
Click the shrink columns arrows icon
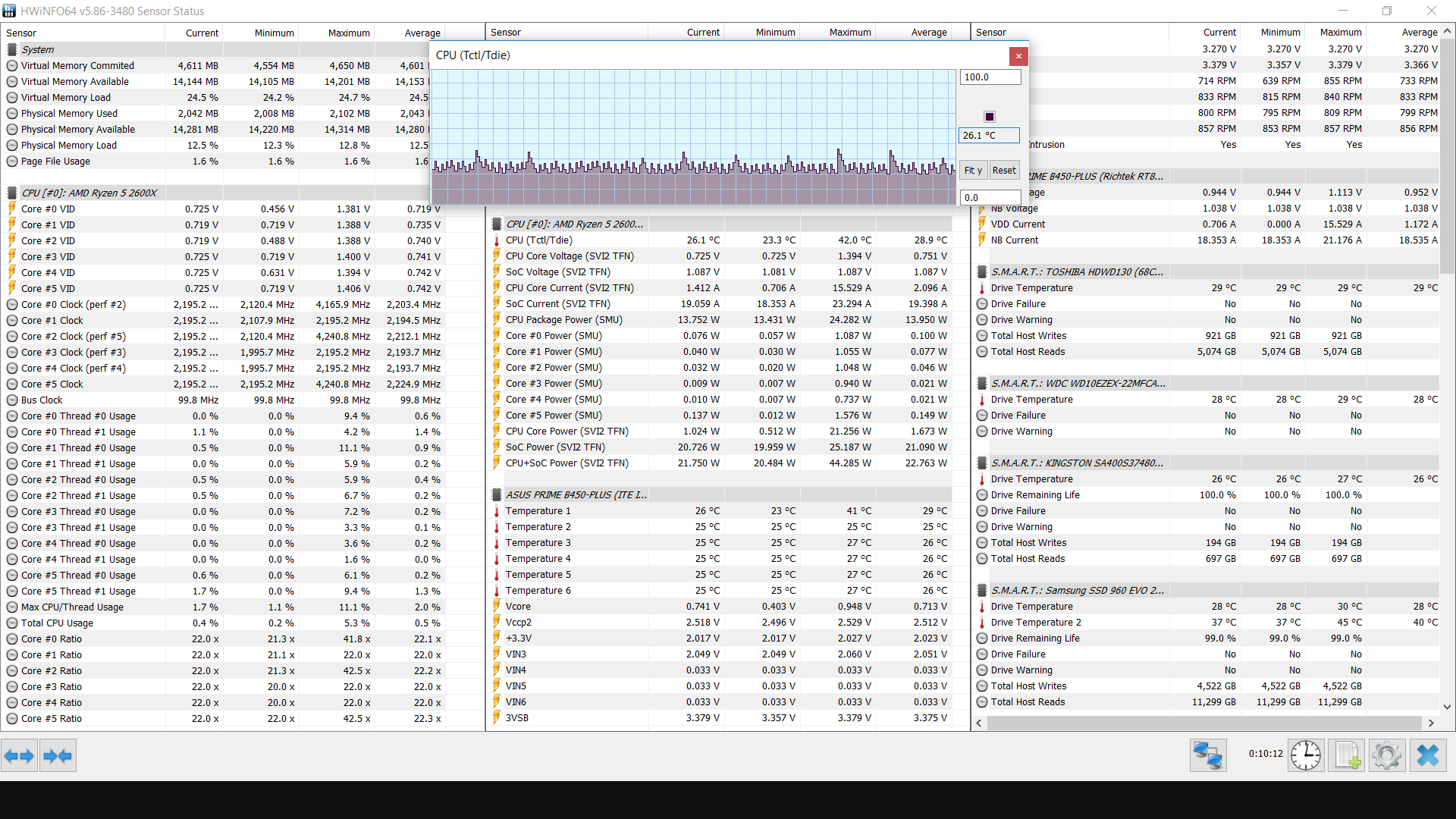[x=58, y=756]
